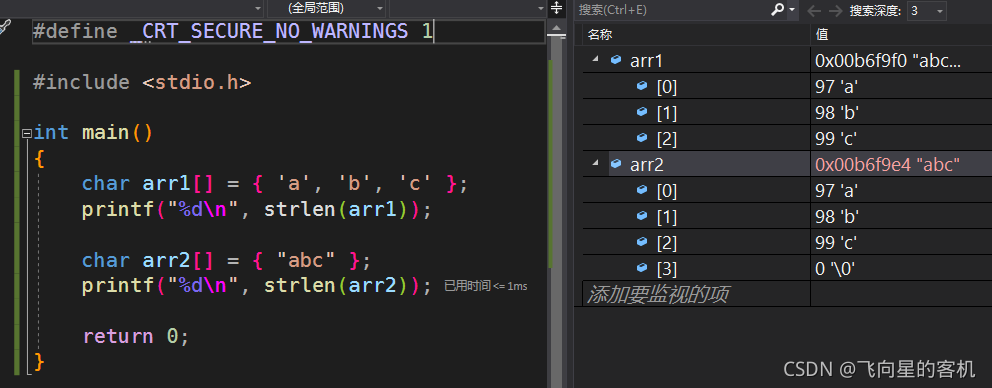This screenshot has width=992, height=388.
Task: Open the 搜索深度 dropdown showing 3
Action: [x=926, y=10]
